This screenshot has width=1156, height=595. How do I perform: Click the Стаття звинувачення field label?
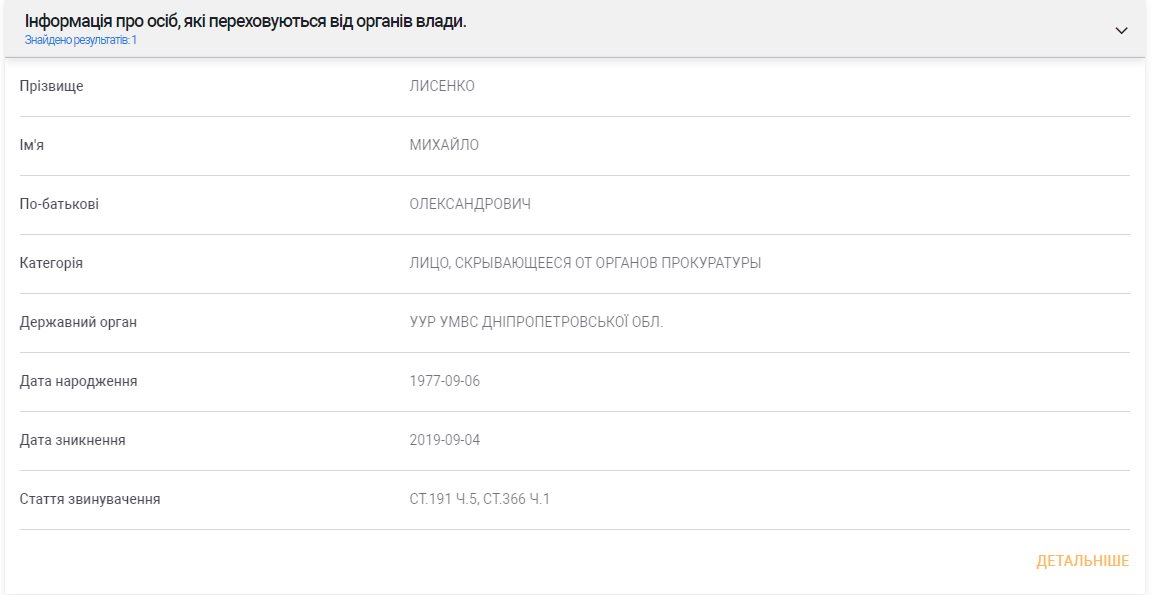click(90, 499)
